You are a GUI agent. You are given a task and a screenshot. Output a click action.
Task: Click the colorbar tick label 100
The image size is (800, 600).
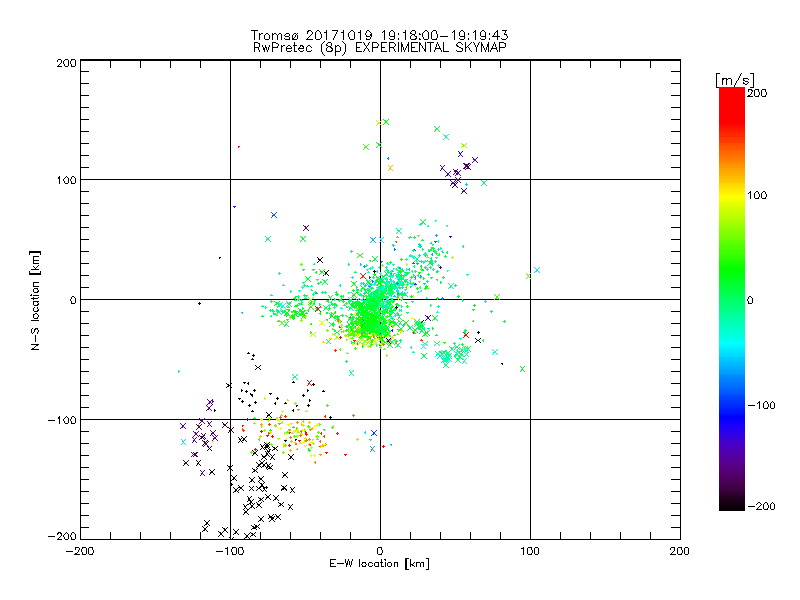click(757, 194)
